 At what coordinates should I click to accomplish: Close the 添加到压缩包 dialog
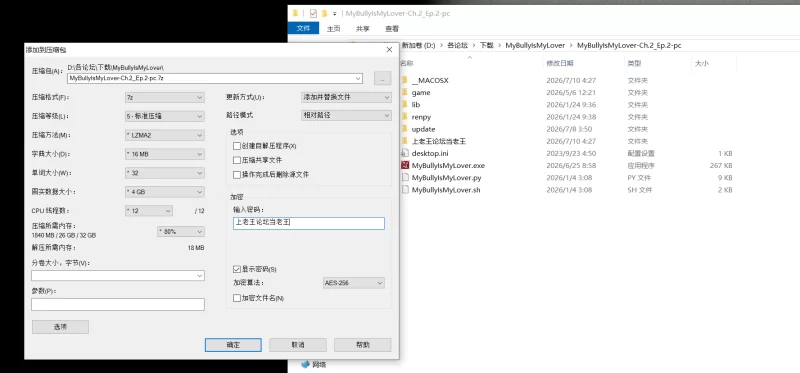tap(389, 50)
